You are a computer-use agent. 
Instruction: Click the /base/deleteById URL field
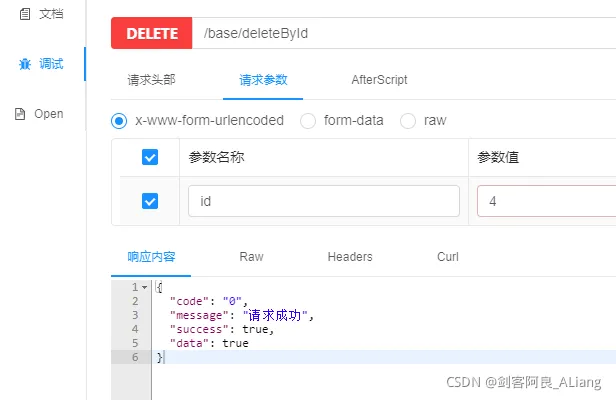tap(404, 33)
